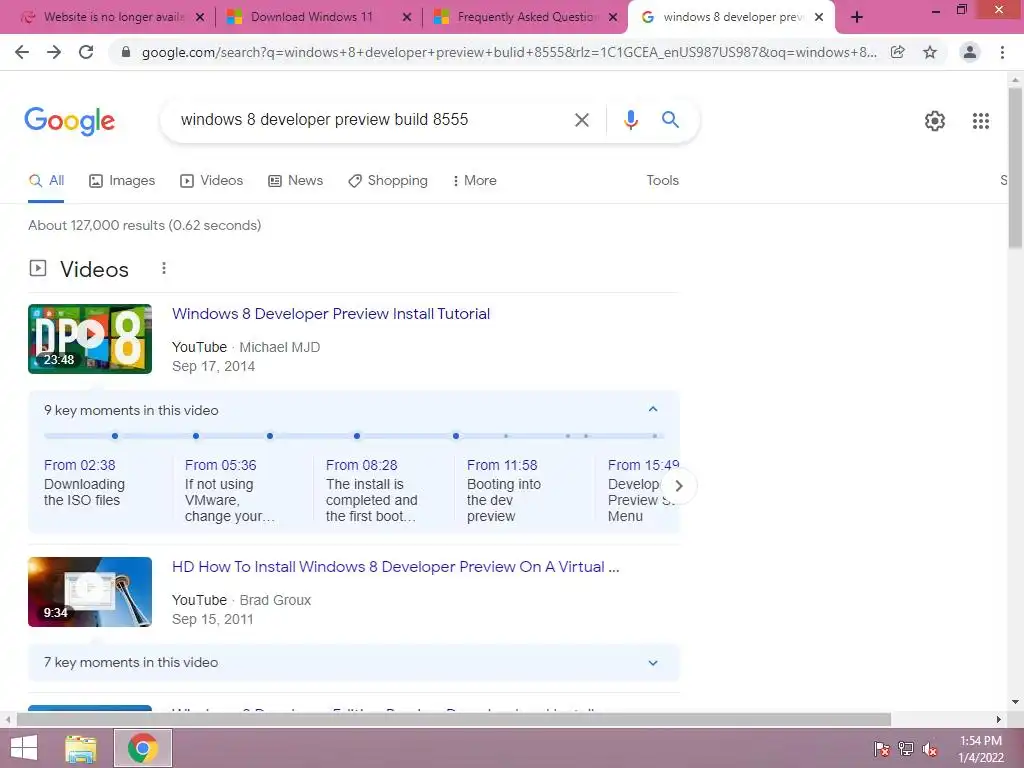Open a new browser tab
1024x768 pixels.
[x=857, y=17]
